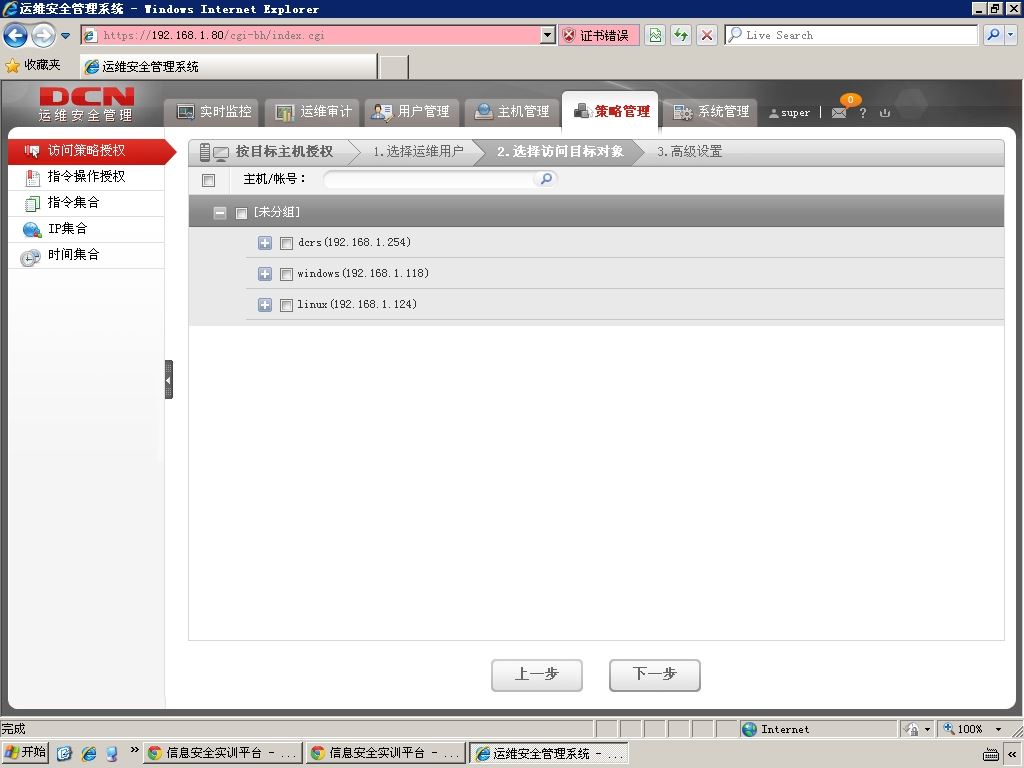Switch to the 实时监控 tab
The height and width of the screenshot is (768, 1024).
click(214, 112)
